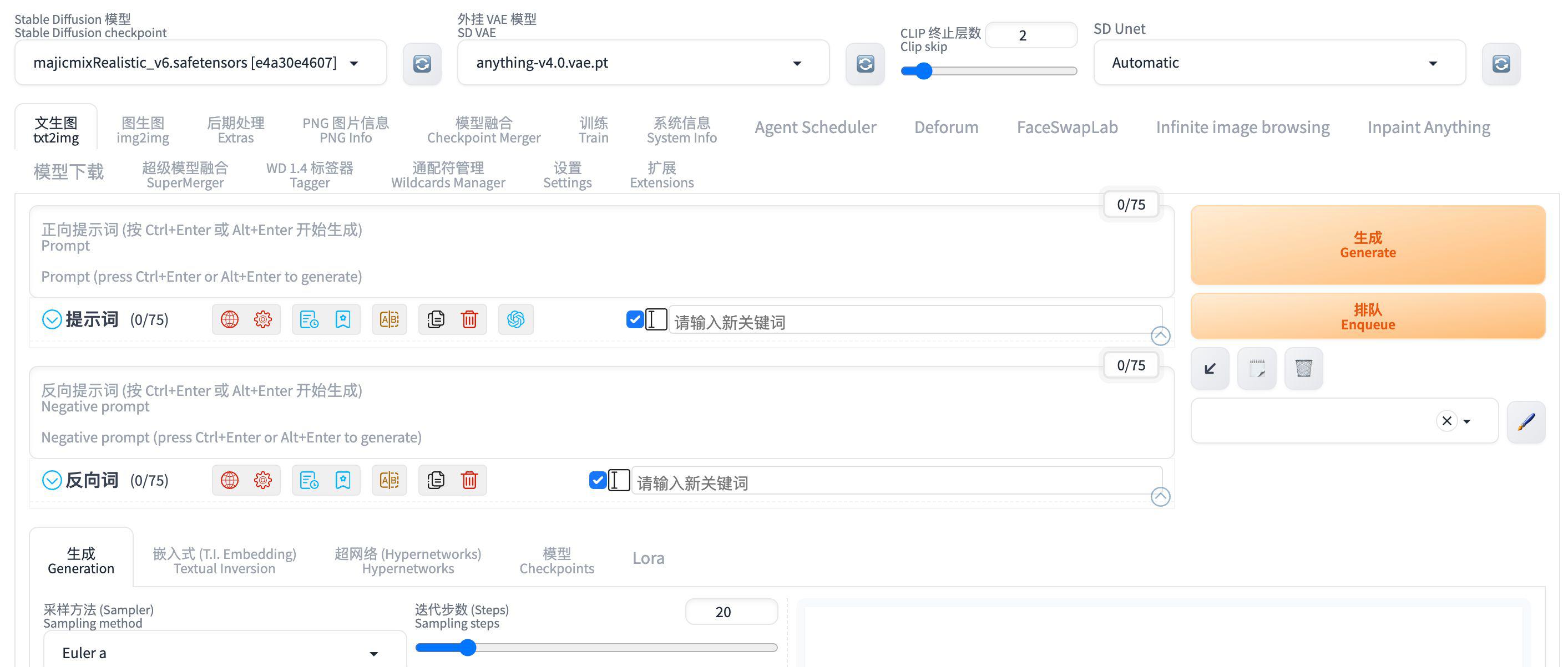Click the globe translate icon in prompt toolbar

230,319
